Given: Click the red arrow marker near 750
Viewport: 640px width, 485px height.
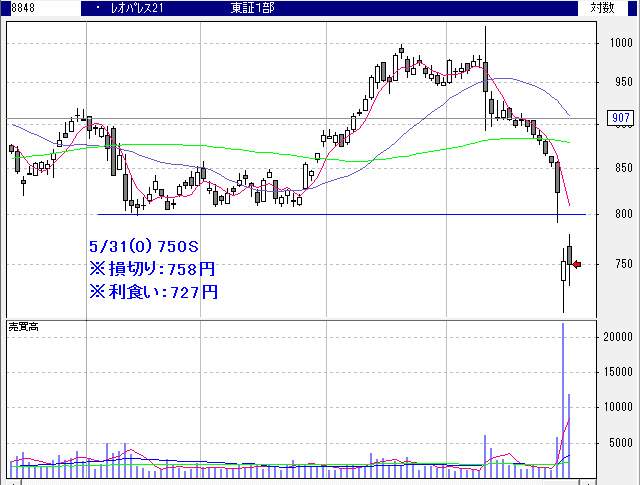Looking at the screenshot, I should click(576, 264).
